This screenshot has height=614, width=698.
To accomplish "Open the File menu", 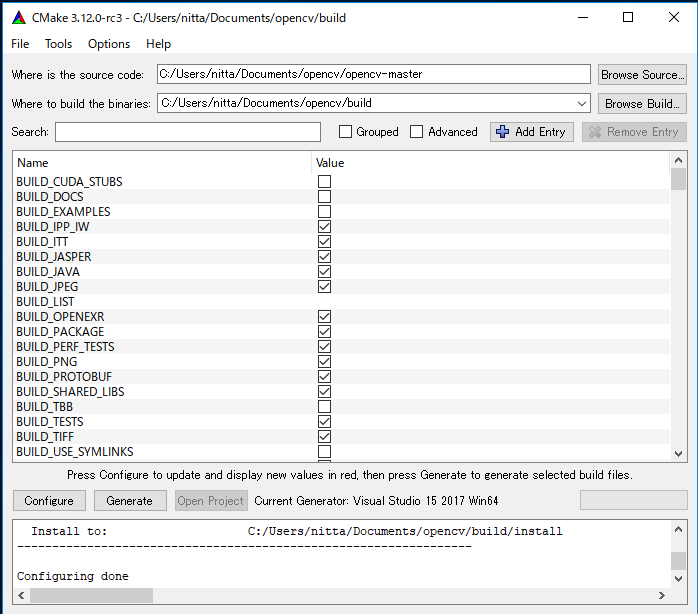I will (20, 44).
